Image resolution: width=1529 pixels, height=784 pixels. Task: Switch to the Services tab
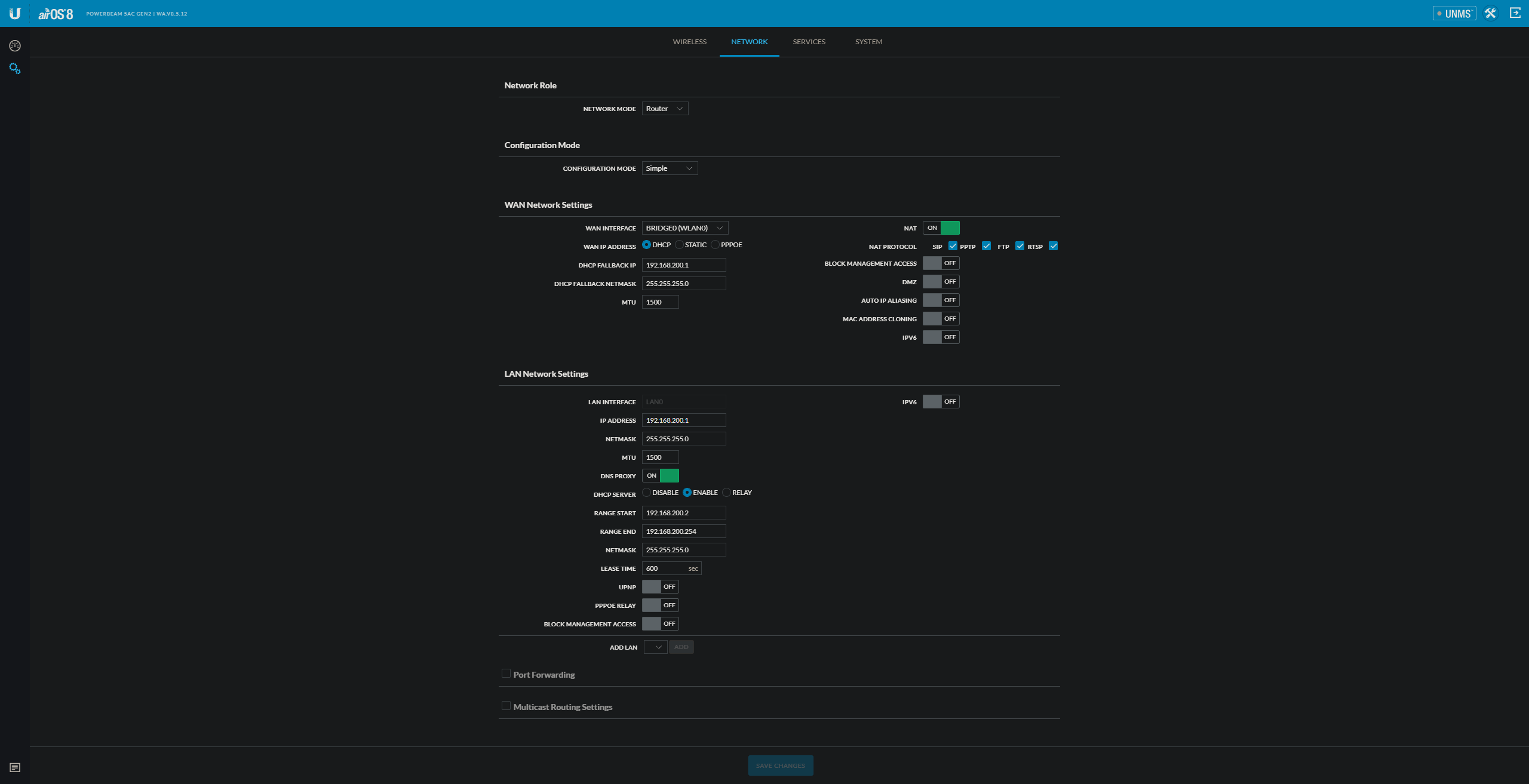(809, 42)
